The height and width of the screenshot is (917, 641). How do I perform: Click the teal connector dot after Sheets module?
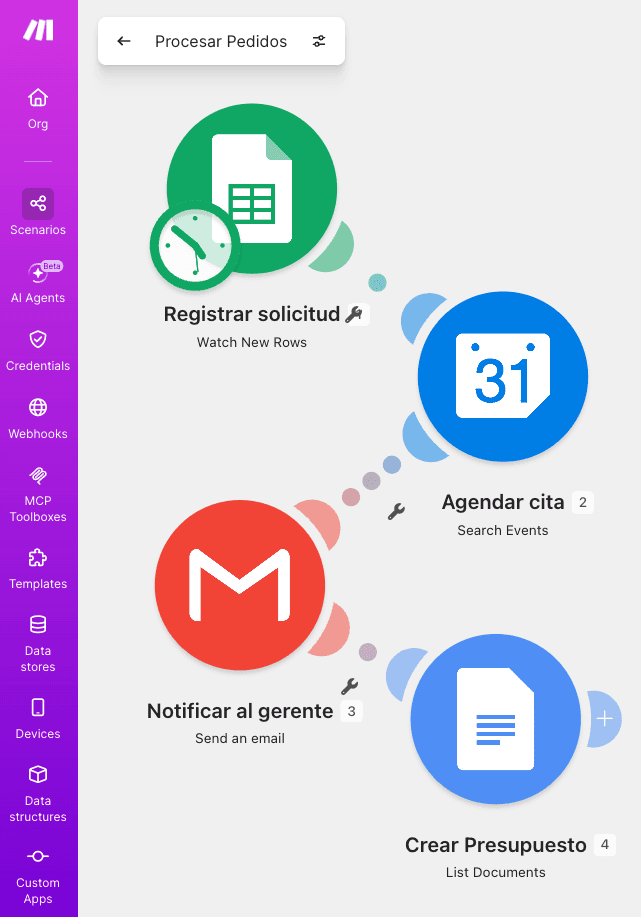click(x=377, y=282)
